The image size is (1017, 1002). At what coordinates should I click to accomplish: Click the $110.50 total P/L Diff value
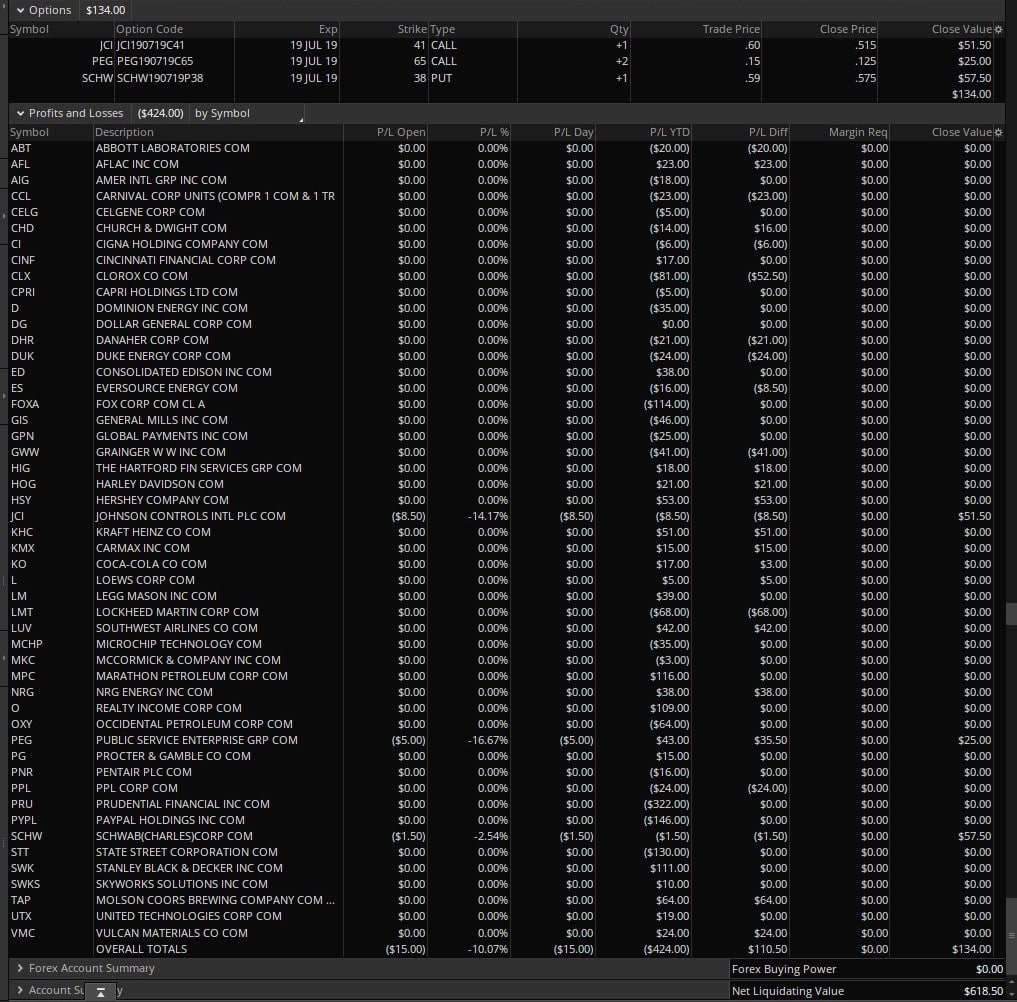click(x=767, y=949)
